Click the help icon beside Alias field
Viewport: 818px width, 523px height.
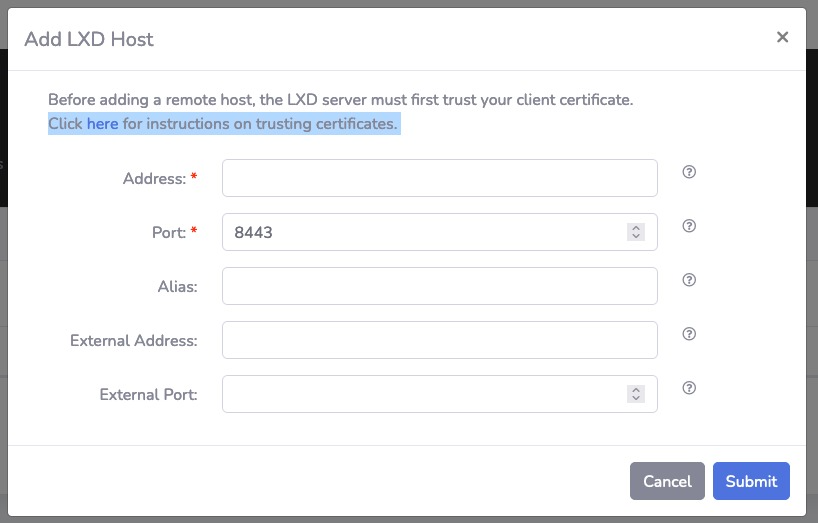coord(689,280)
